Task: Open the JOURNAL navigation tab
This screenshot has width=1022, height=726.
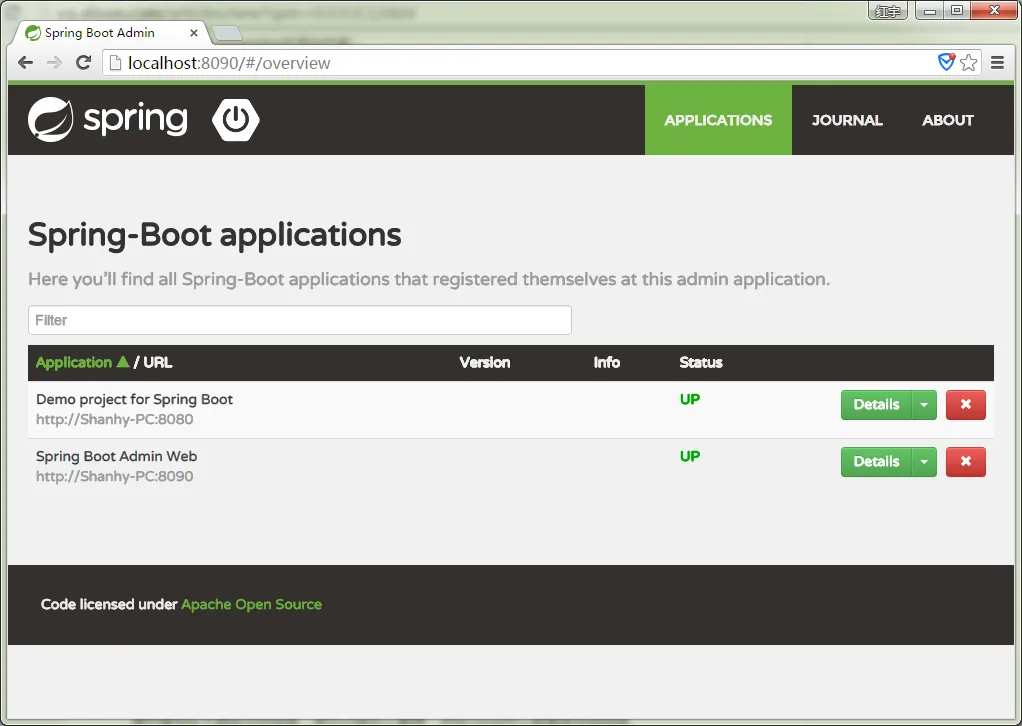Action: [x=847, y=120]
